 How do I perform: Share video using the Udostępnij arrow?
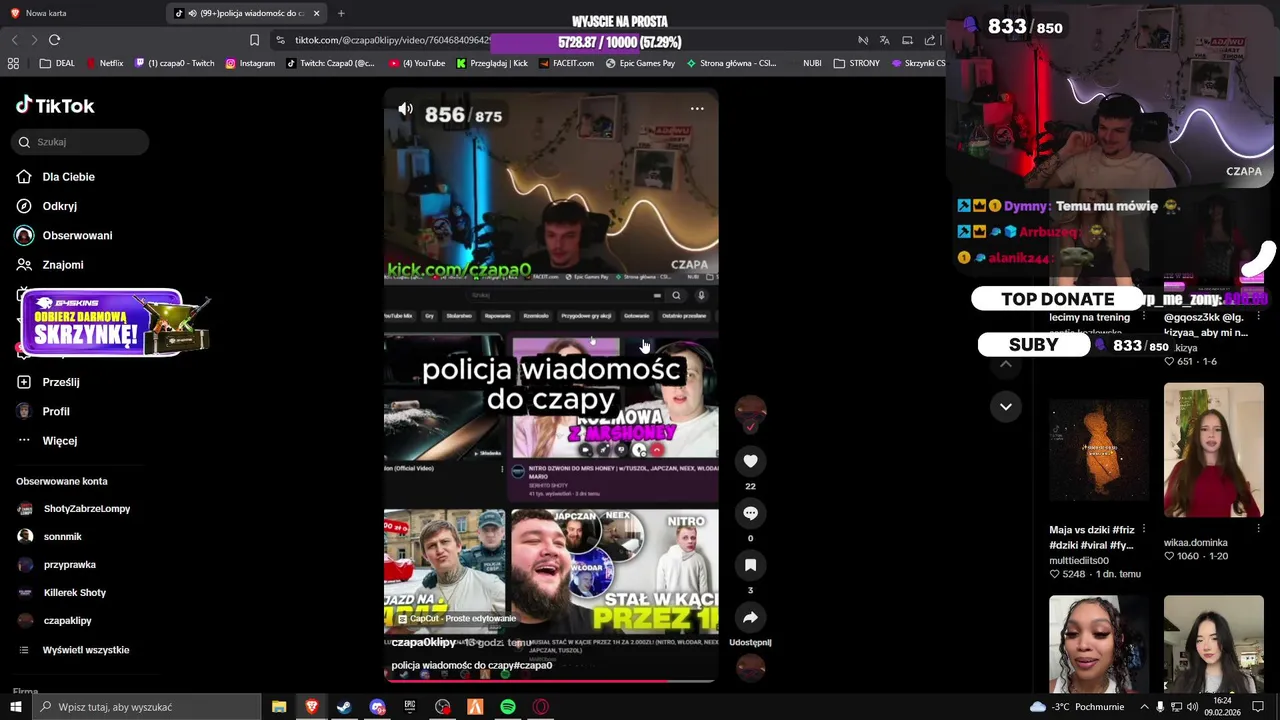tap(750, 617)
